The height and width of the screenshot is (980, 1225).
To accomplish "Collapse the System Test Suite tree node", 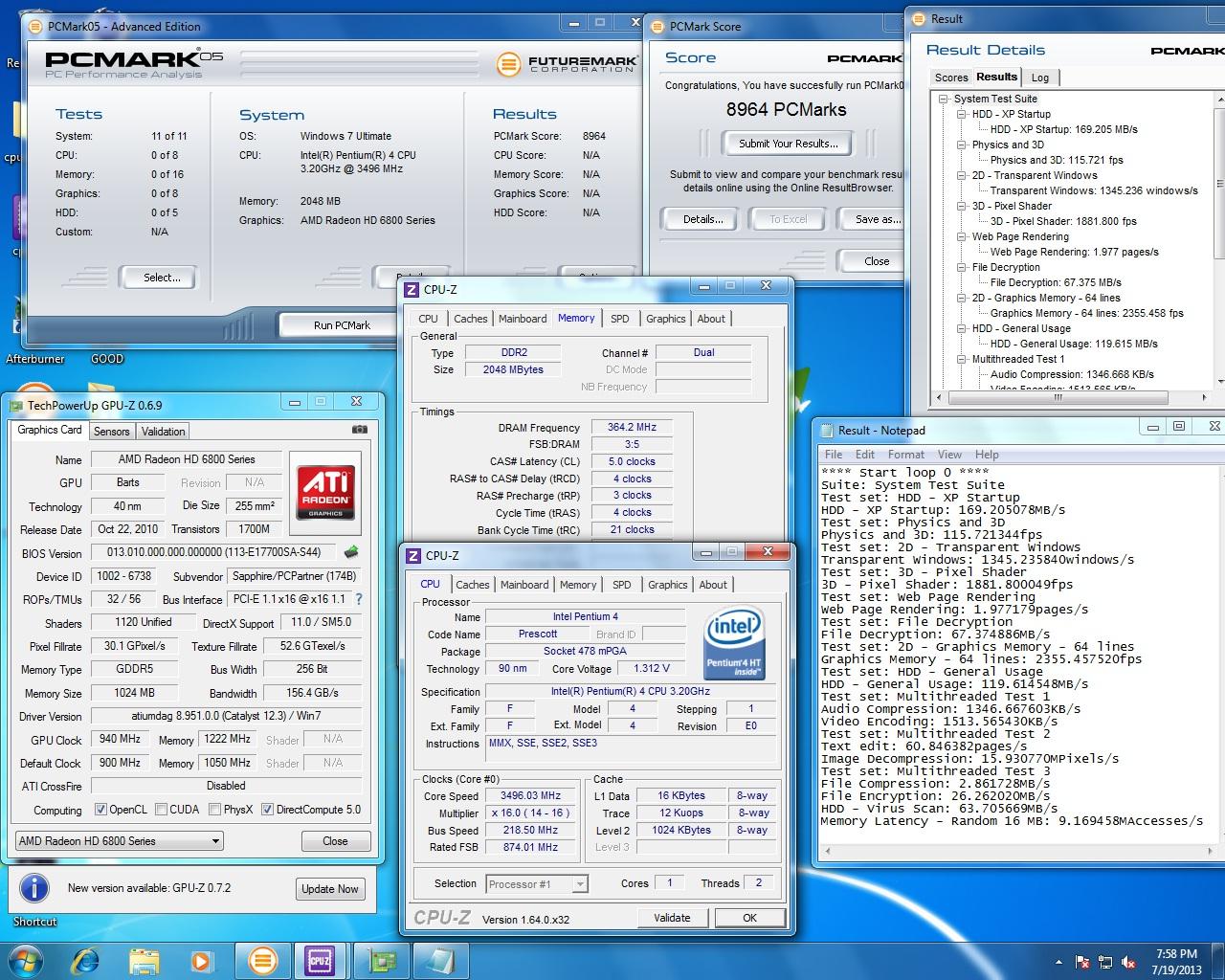I will click(x=944, y=99).
